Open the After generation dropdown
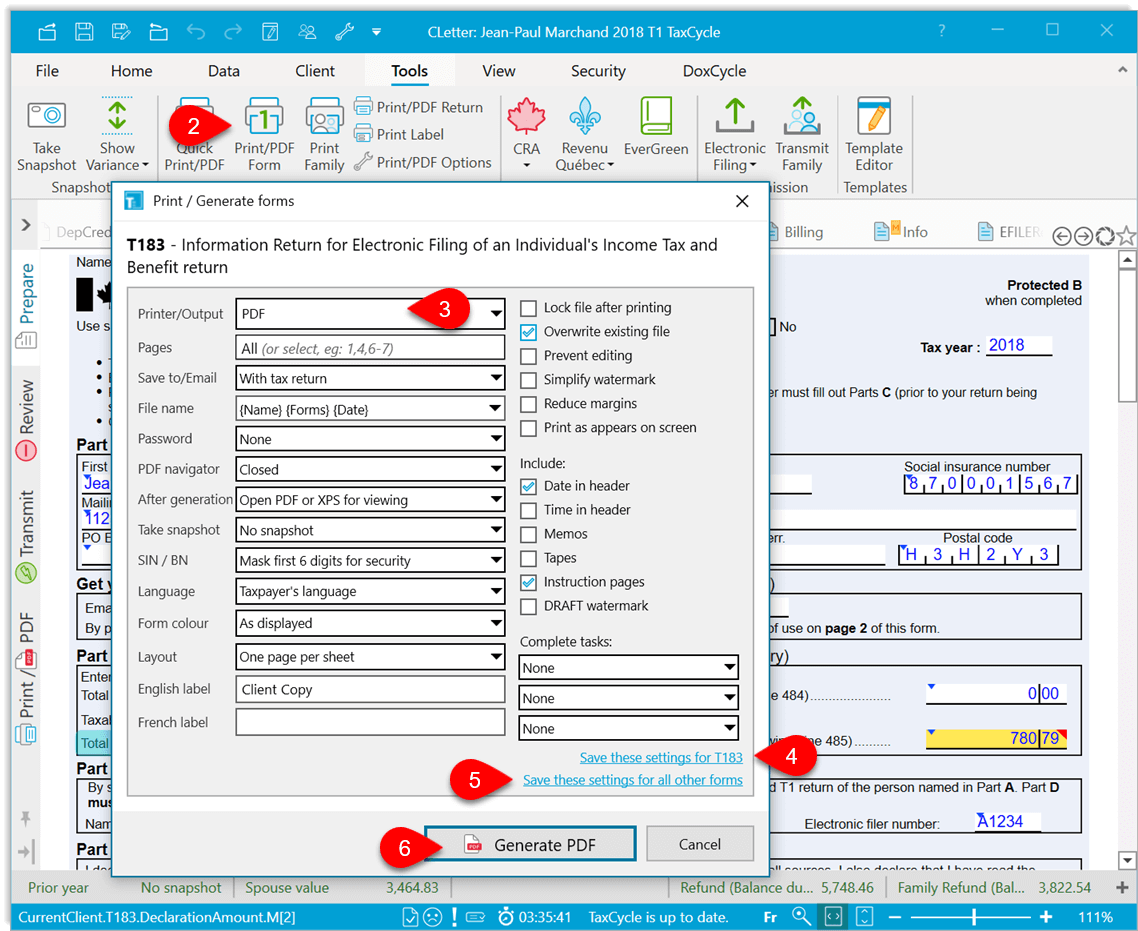This screenshot has width=1138, height=931. pos(370,500)
